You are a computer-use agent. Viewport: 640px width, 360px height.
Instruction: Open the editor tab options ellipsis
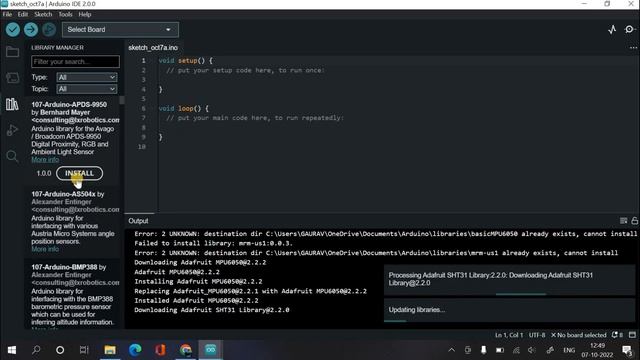tap(633, 48)
